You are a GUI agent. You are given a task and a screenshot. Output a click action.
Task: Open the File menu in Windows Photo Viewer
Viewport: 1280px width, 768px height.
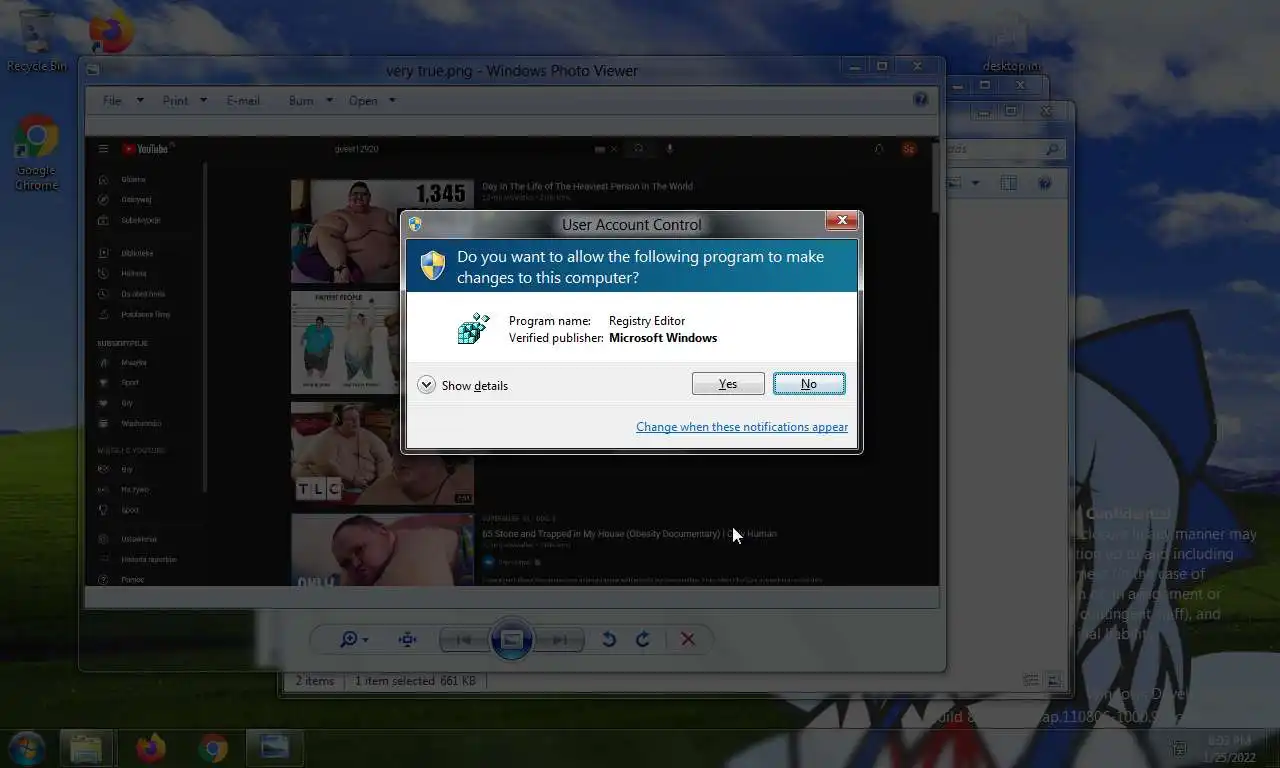tap(113, 100)
